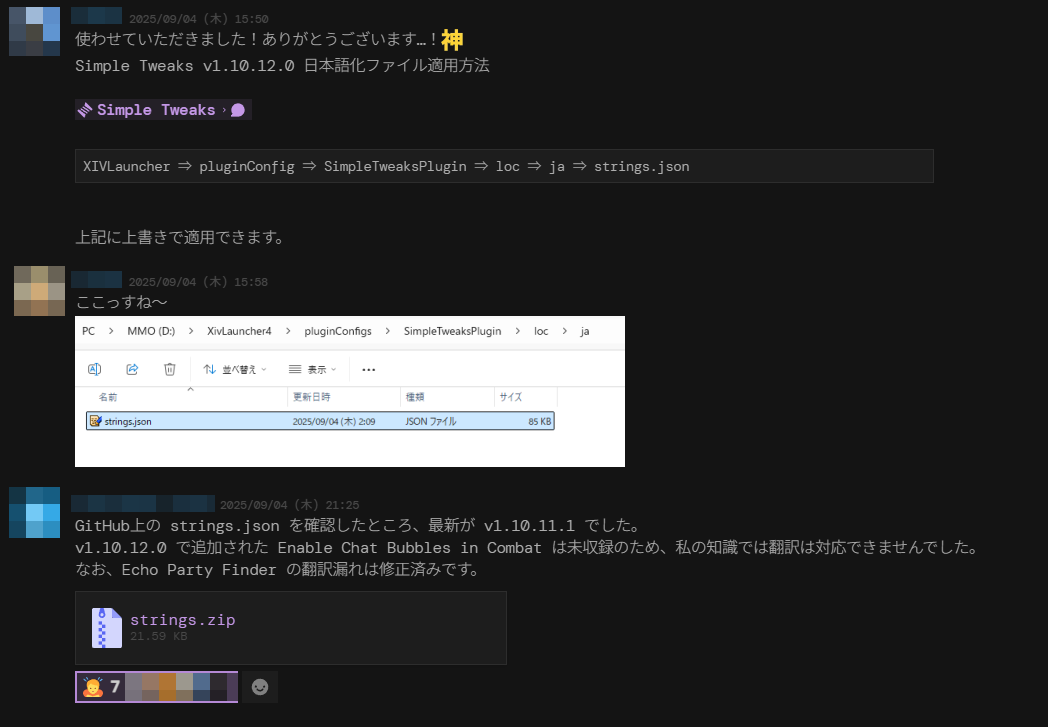The height and width of the screenshot is (727, 1048).
Task: Click the XIVLauncher path code block
Action: tap(504, 166)
